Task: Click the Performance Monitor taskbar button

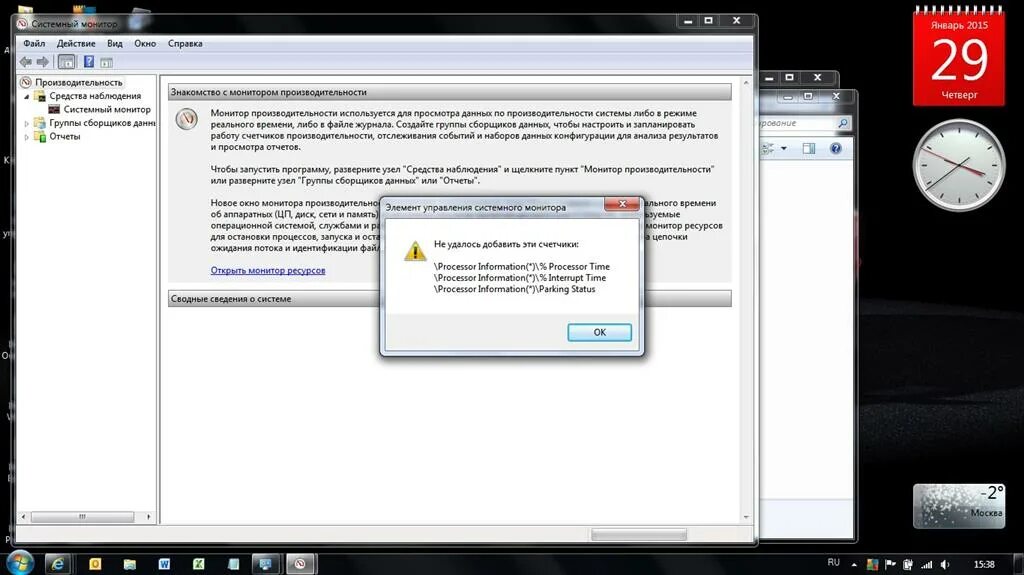Action: click(x=300, y=564)
